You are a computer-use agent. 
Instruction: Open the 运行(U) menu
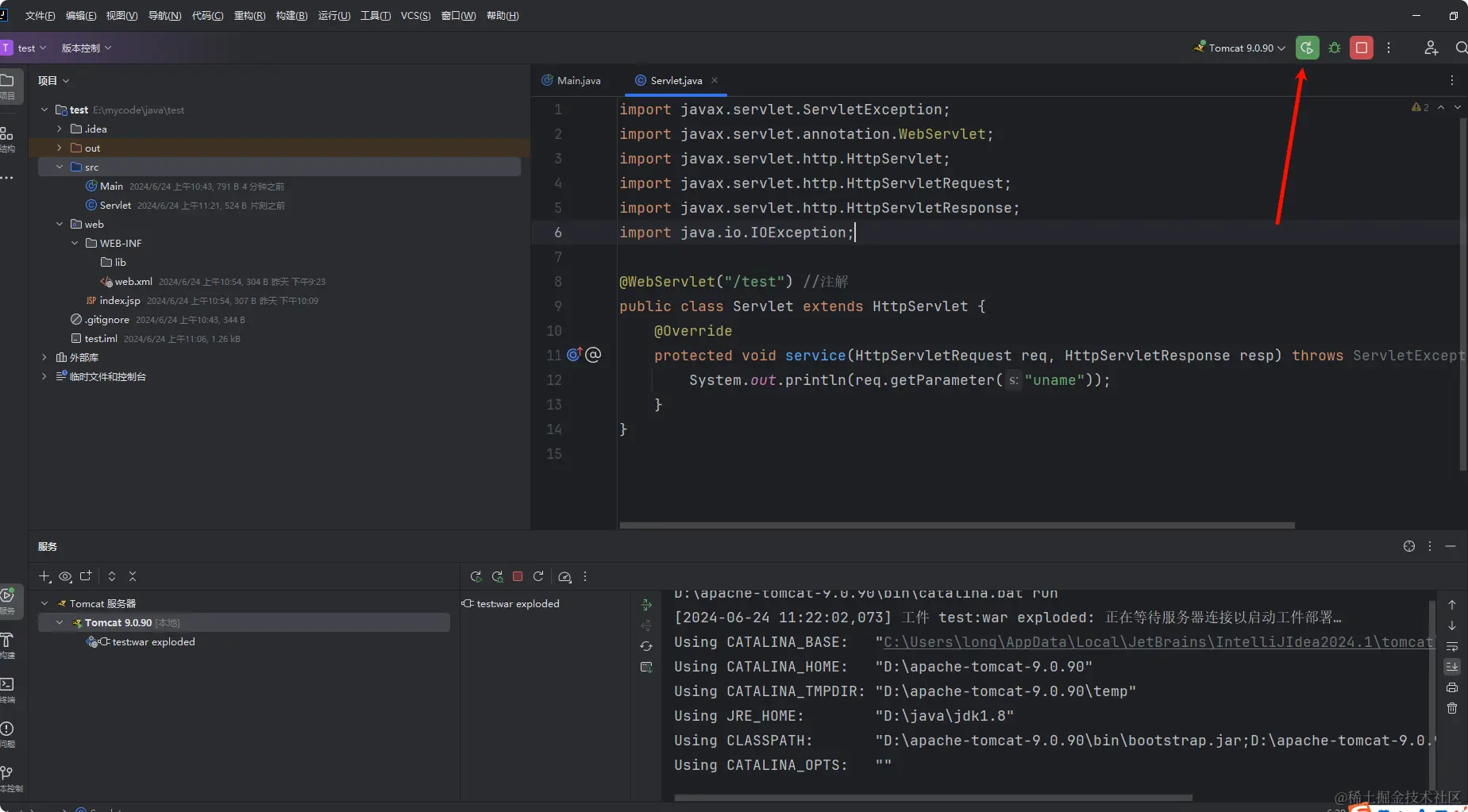(x=333, y=16)
